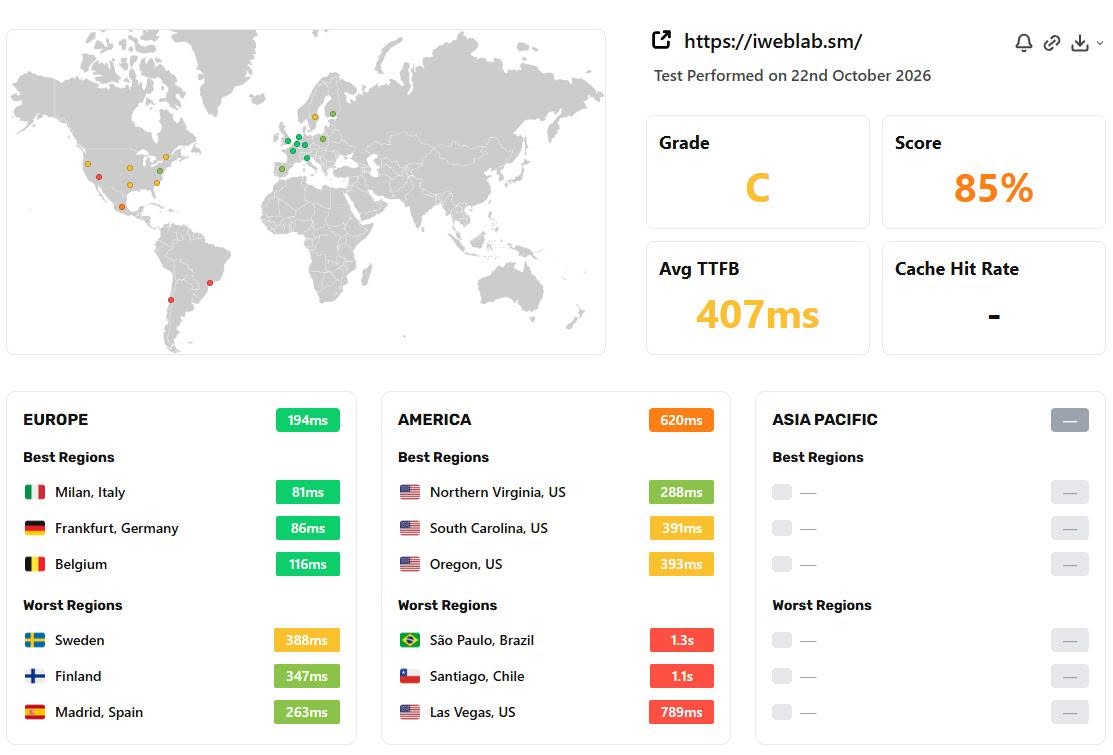This screenshot has width=1113, height=755.
Task: Click the Italy flag for Milan
Action: click(x=35, y=492)
